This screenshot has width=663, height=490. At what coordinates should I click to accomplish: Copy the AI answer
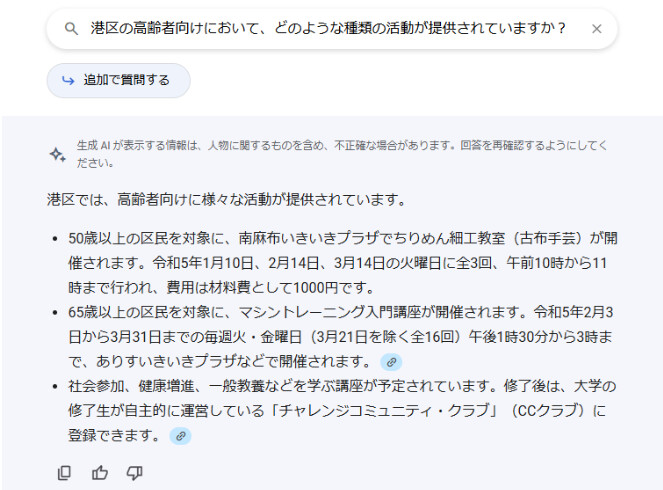point(64,473)
